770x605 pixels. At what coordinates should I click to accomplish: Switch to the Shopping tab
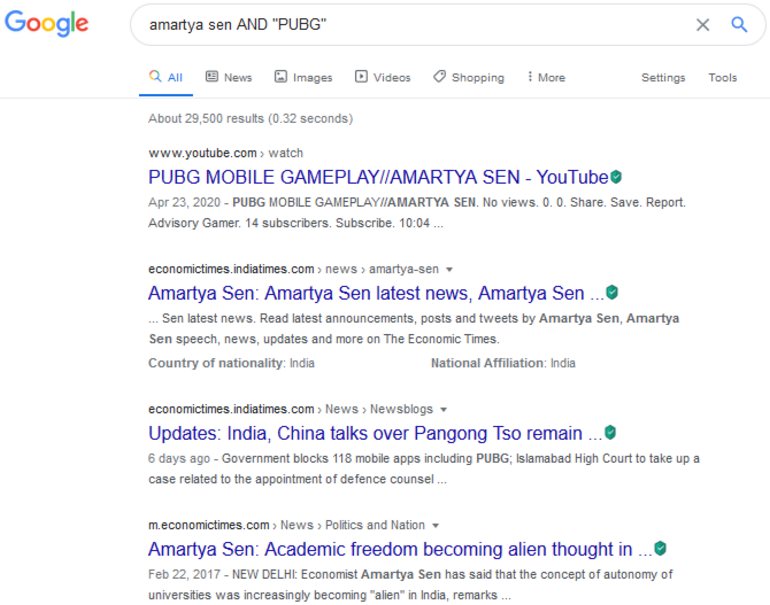click(468, 77)
